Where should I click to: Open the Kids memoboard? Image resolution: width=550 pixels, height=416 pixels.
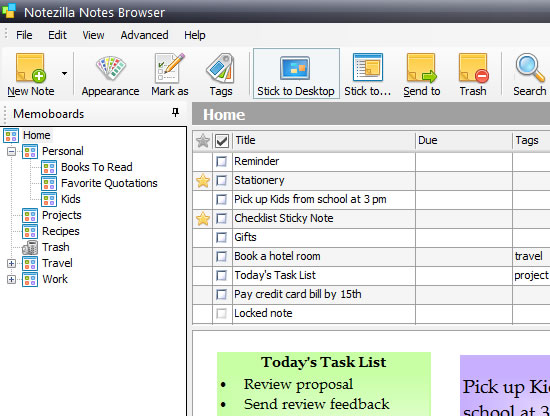(x=71, y=199)
